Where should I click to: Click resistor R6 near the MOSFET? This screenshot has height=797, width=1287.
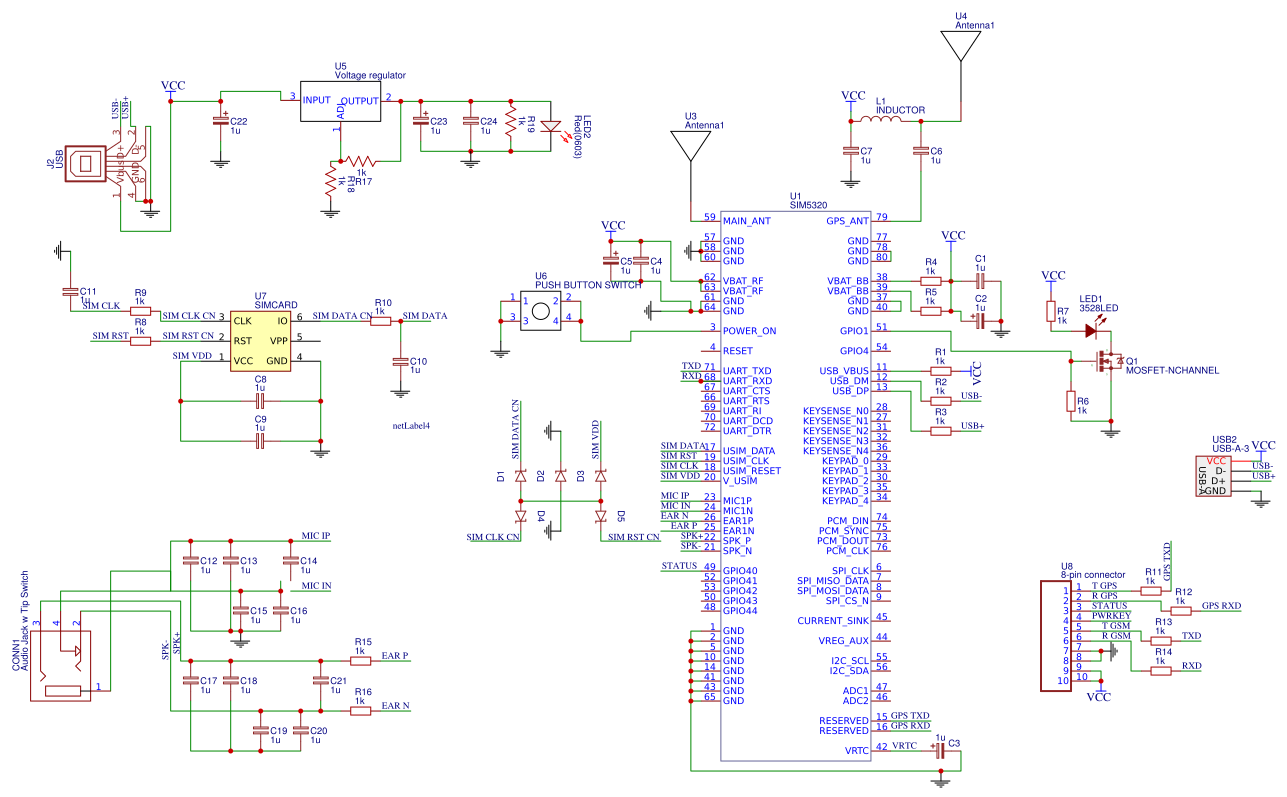coord(1071,401)
